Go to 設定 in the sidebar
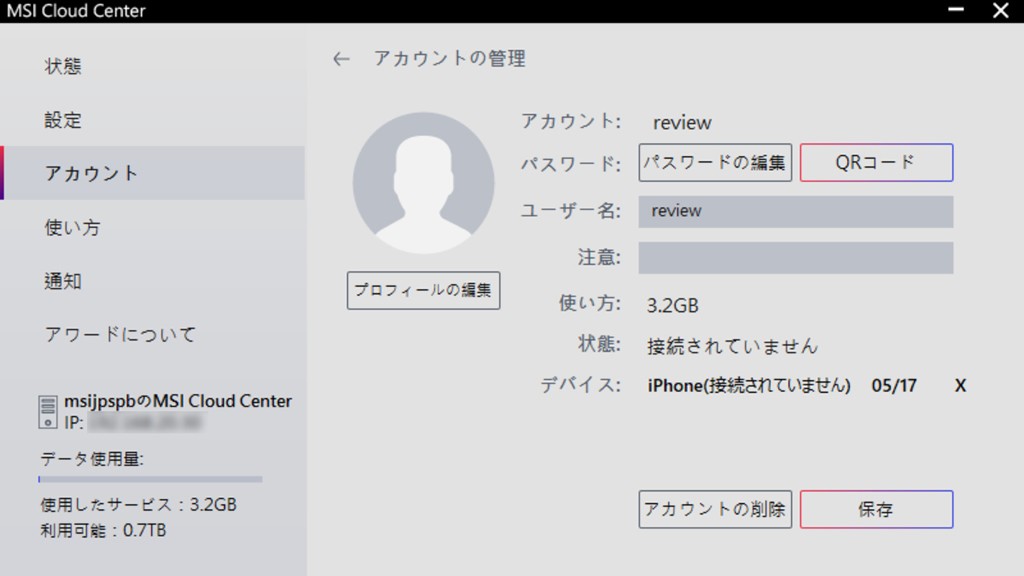1024x576 pixels. coord(63,120)
